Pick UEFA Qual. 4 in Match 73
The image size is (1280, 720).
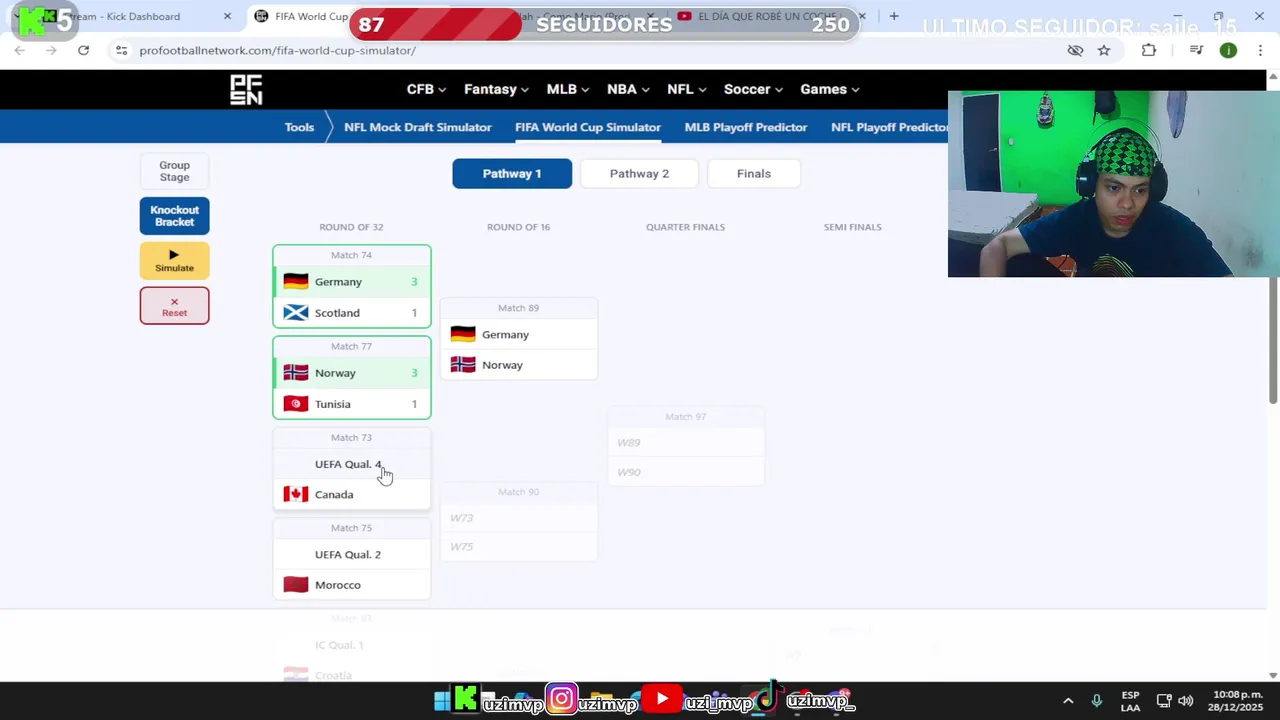[x=352, y=464]
